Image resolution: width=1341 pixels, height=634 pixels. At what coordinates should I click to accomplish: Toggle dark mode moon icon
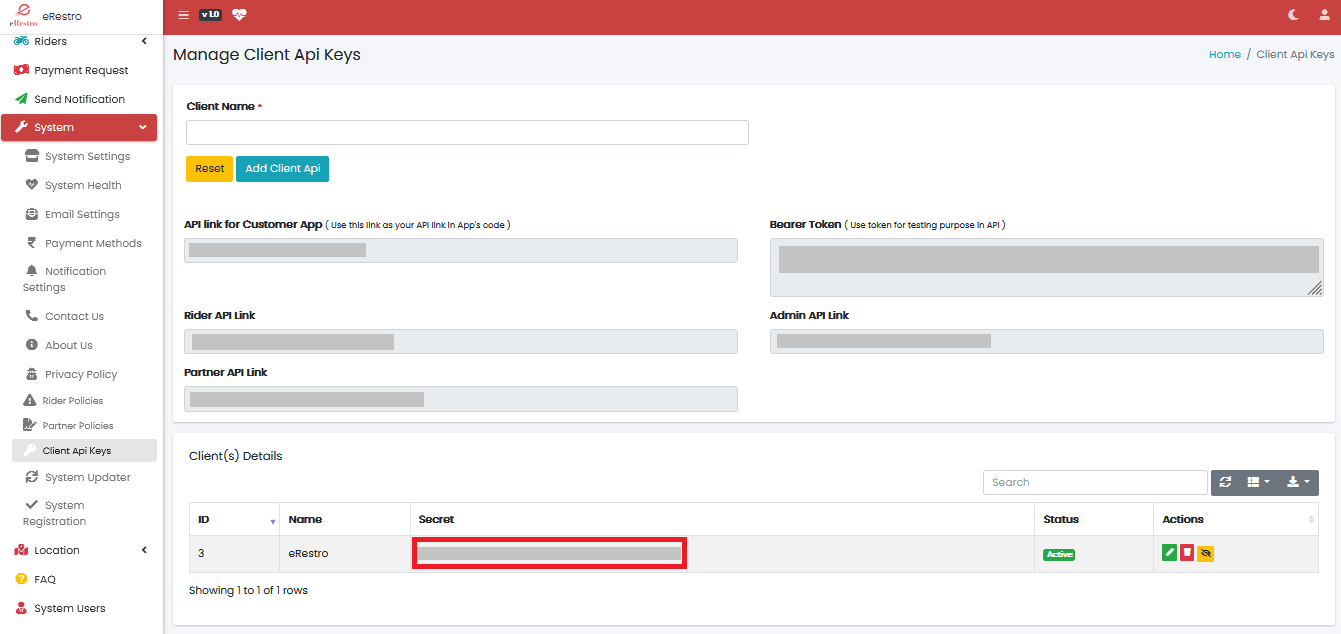tap(1294, 15)
